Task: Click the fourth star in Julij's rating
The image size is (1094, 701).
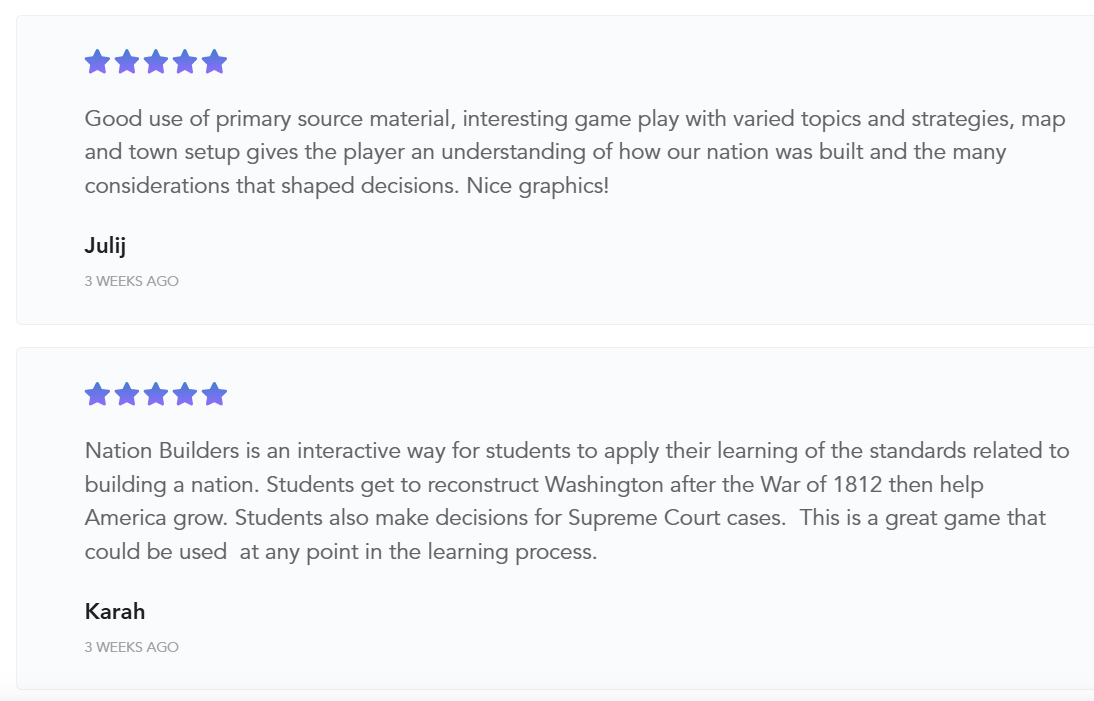Action: point(185,63)
